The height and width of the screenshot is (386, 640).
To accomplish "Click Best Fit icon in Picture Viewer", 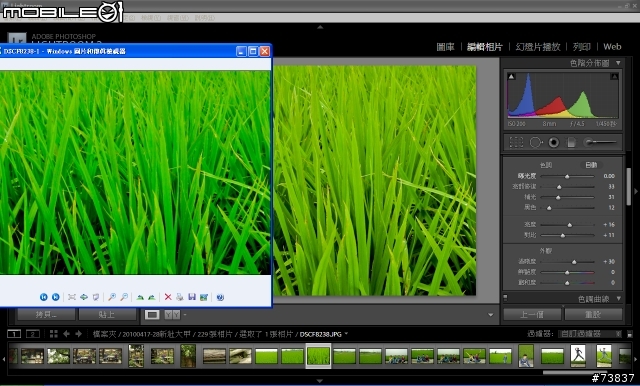I will (x=72, y=297).
